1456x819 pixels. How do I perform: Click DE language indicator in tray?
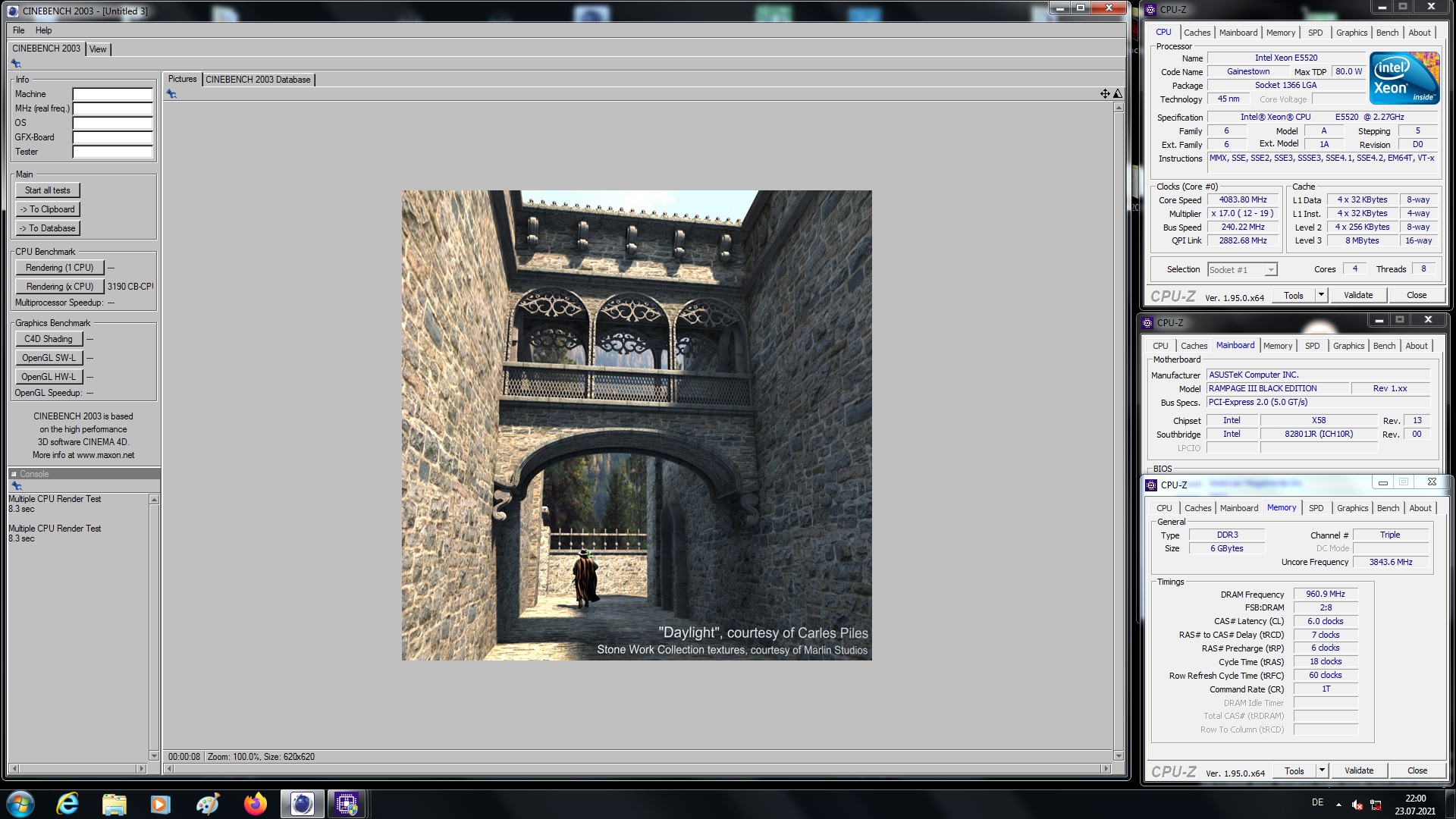[x=1318, y=802]
